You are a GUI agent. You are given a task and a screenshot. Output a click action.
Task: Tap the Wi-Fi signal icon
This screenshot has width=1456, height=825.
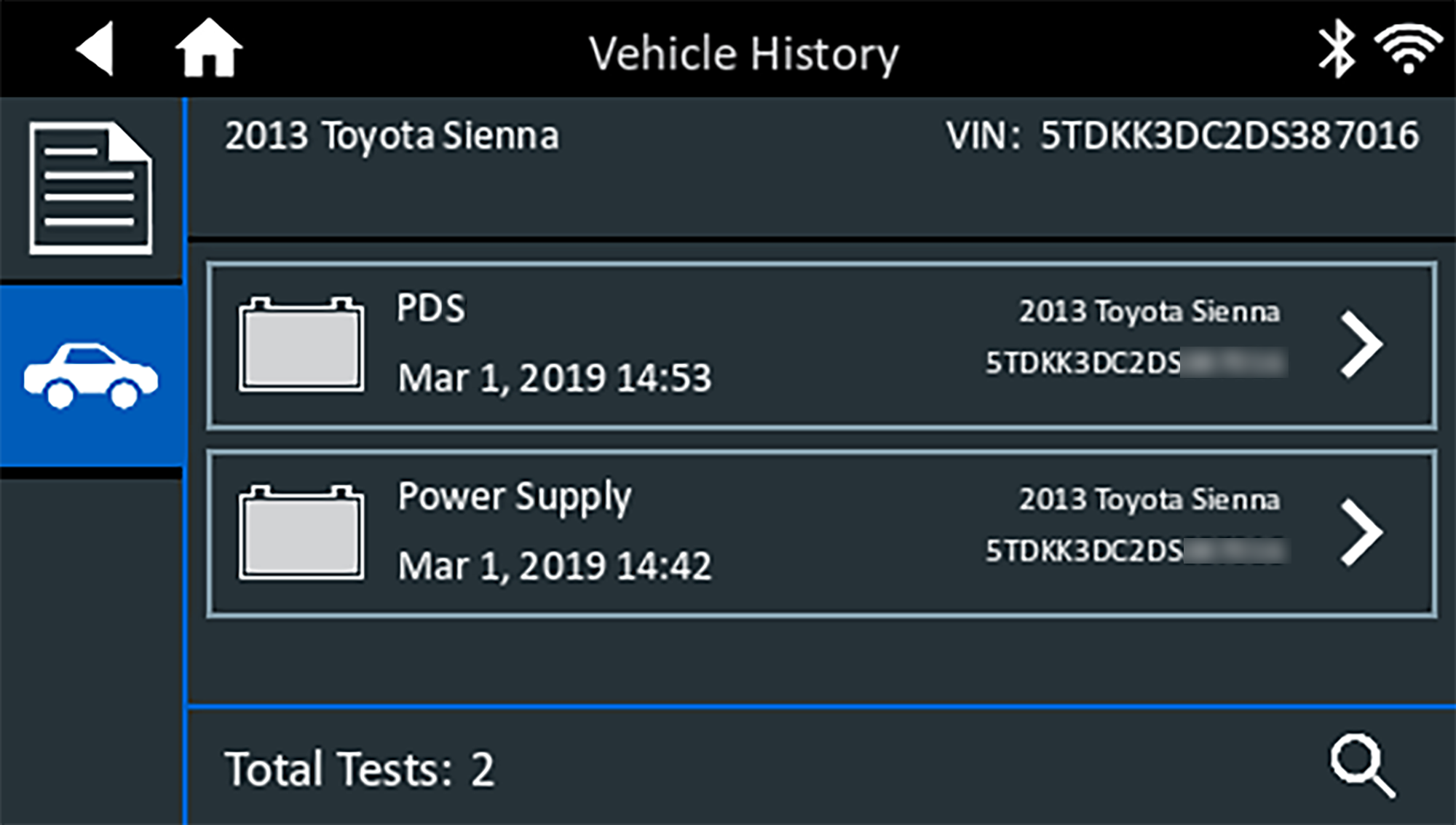tap(1408, 49)
